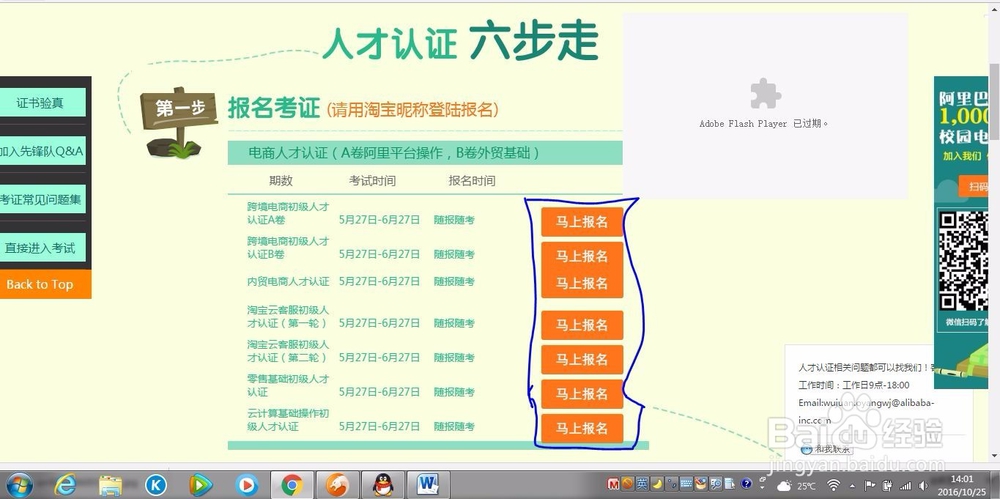Click the Show Desktop strip beside the clock
This screenshot has width=1000, height=499.
click(x=994, y=485)
